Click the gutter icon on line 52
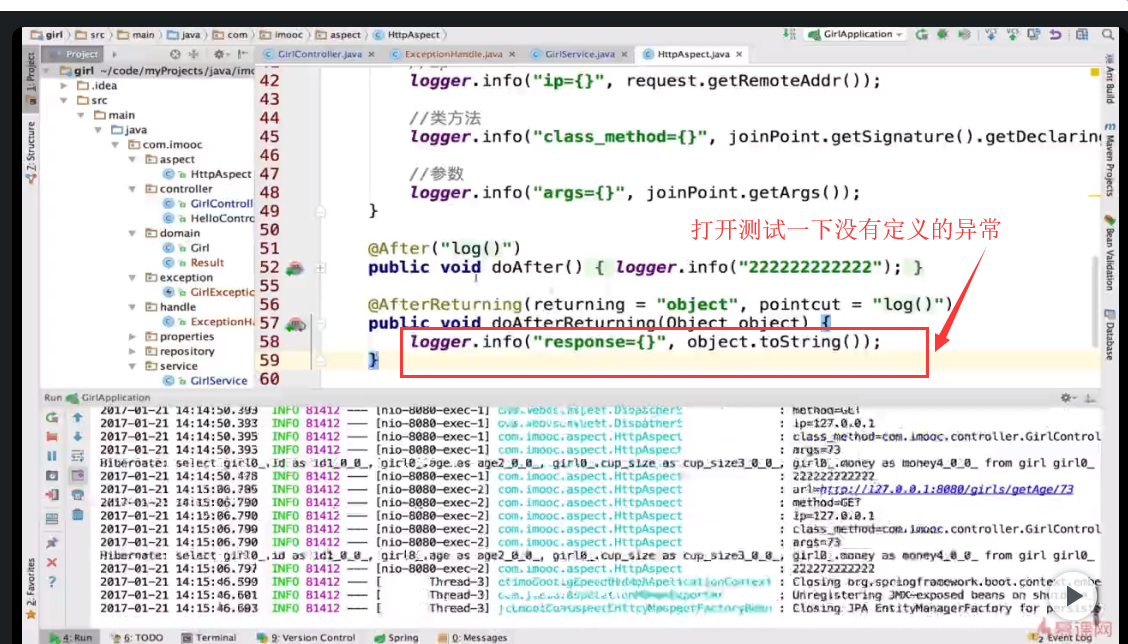The image size is (1128, 644). (x=294, y=268)
